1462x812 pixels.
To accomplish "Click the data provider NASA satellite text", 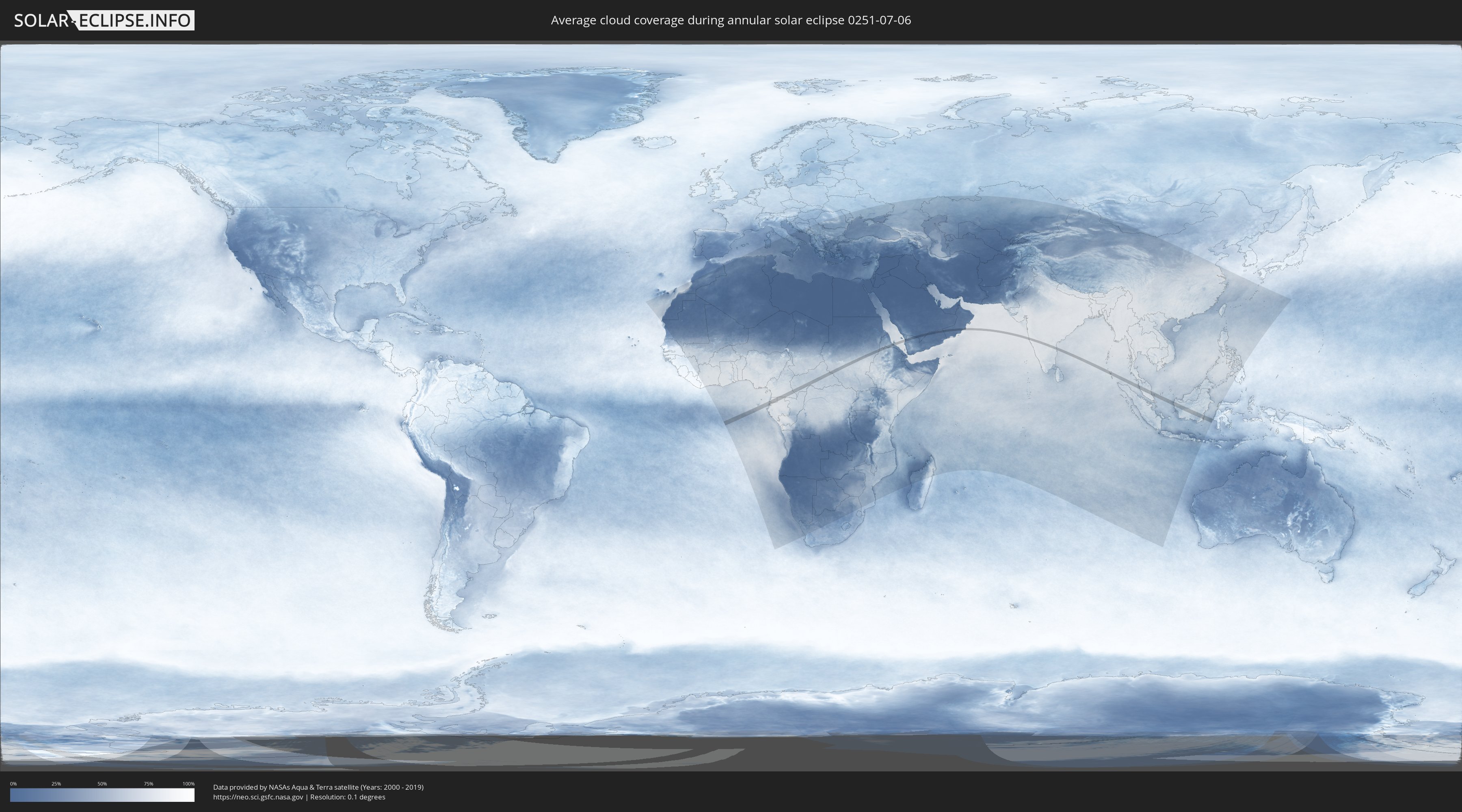I will coord(318,787).
